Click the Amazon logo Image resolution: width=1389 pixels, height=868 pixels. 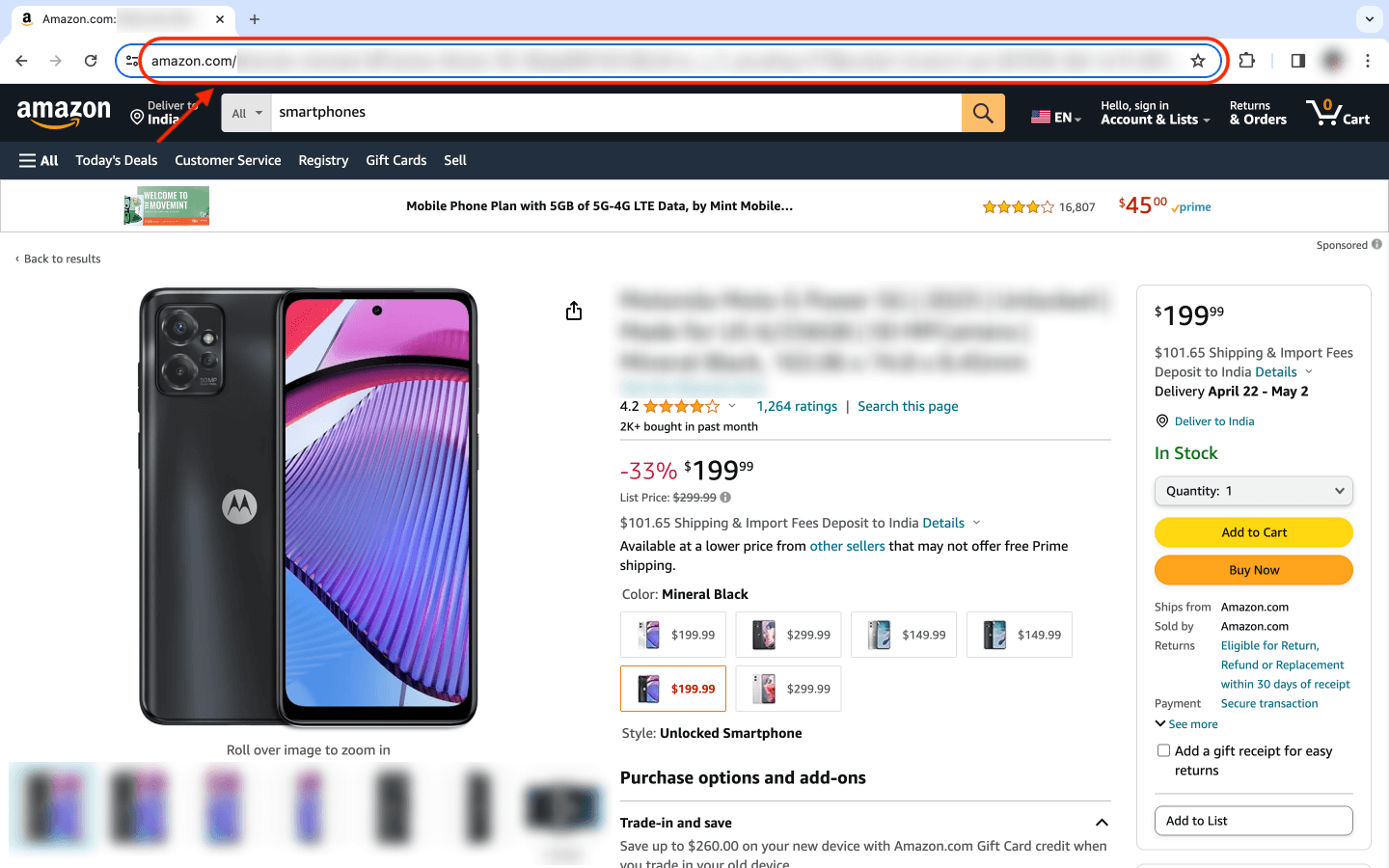(x=64, y=113)
